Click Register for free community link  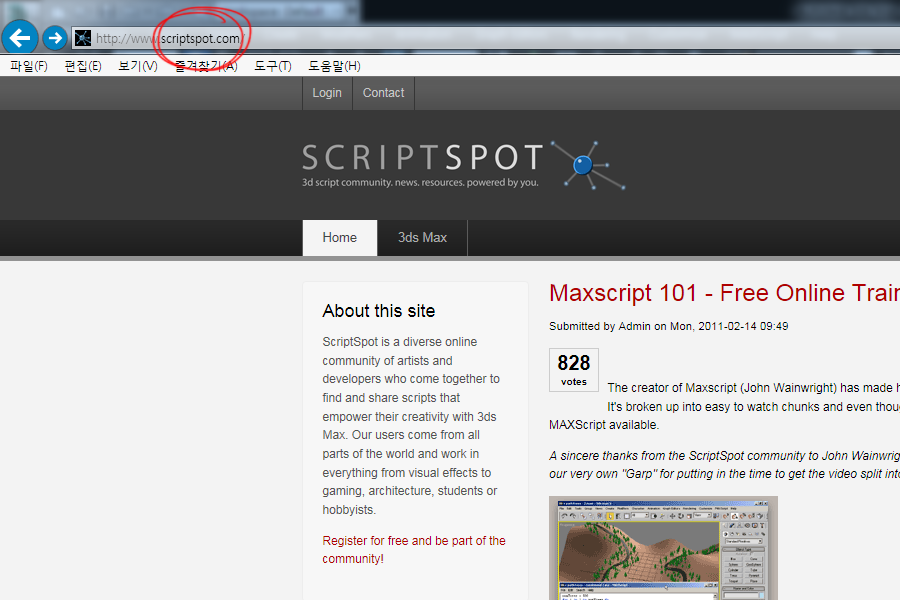click(x=414, y=549)
